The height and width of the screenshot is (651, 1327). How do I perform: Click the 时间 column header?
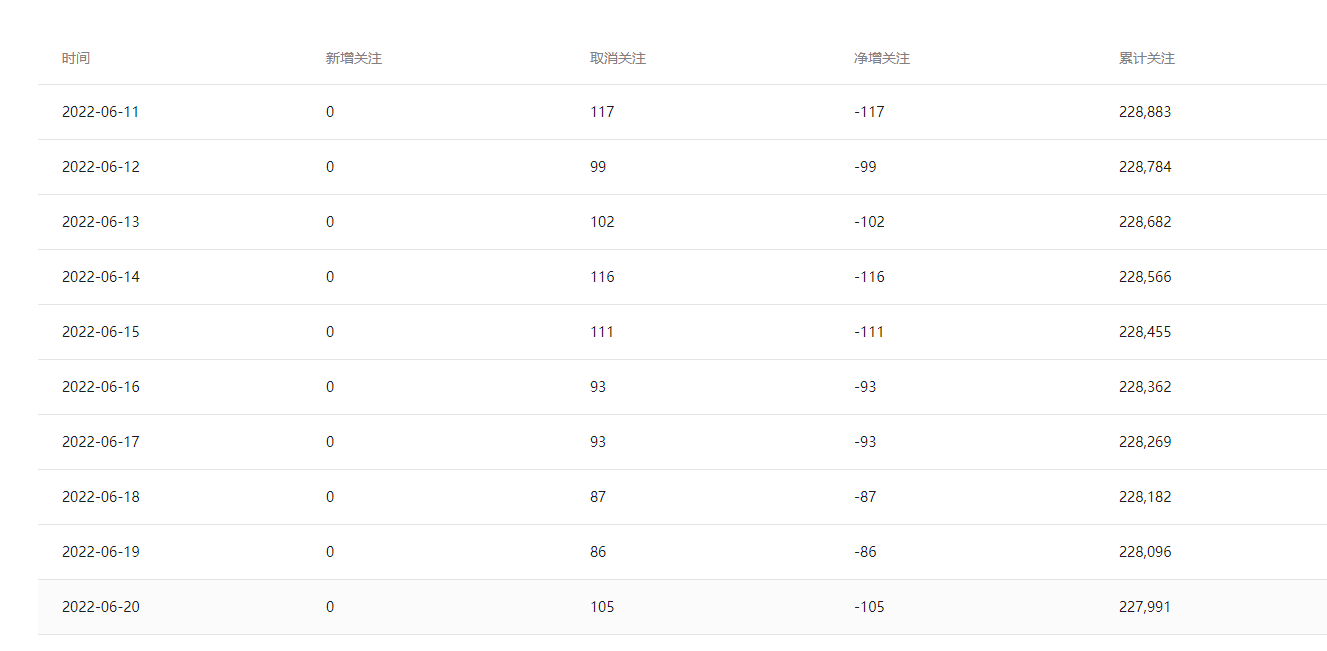click(x=76, y=59)
